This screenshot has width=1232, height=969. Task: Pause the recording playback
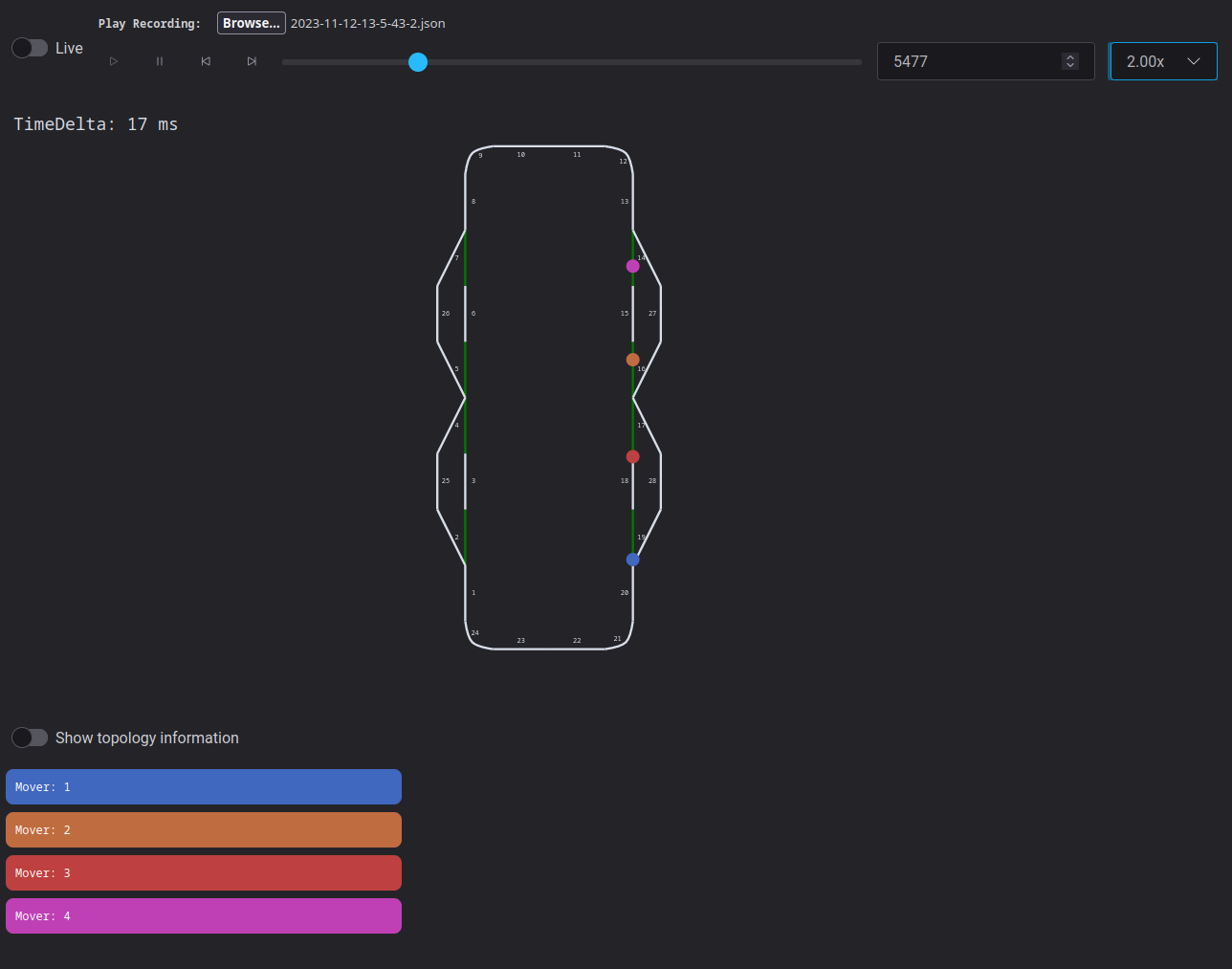pyautogui.click(x=160, y=61)
